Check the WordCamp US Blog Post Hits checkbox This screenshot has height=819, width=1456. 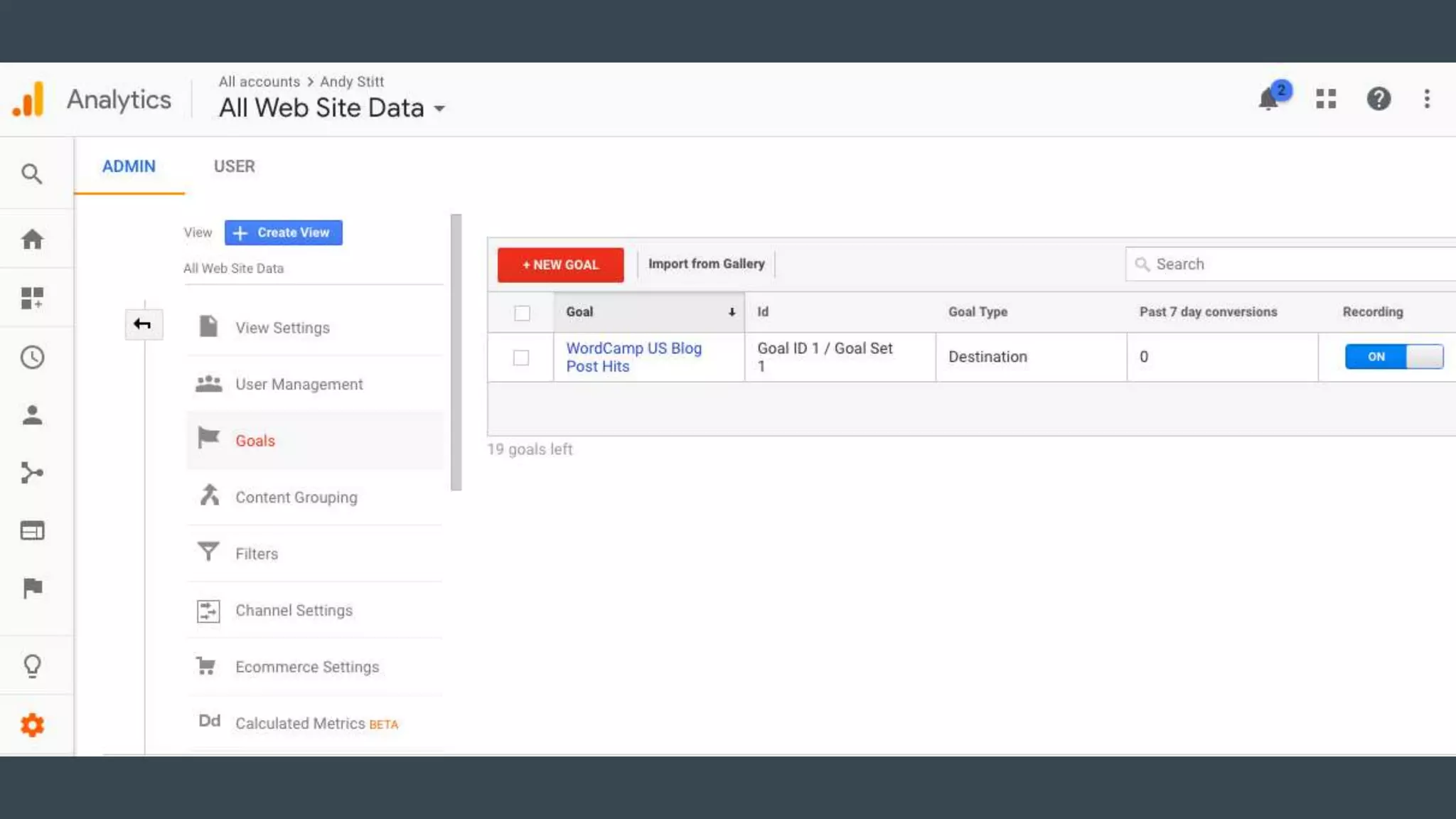tap(521, 358)
